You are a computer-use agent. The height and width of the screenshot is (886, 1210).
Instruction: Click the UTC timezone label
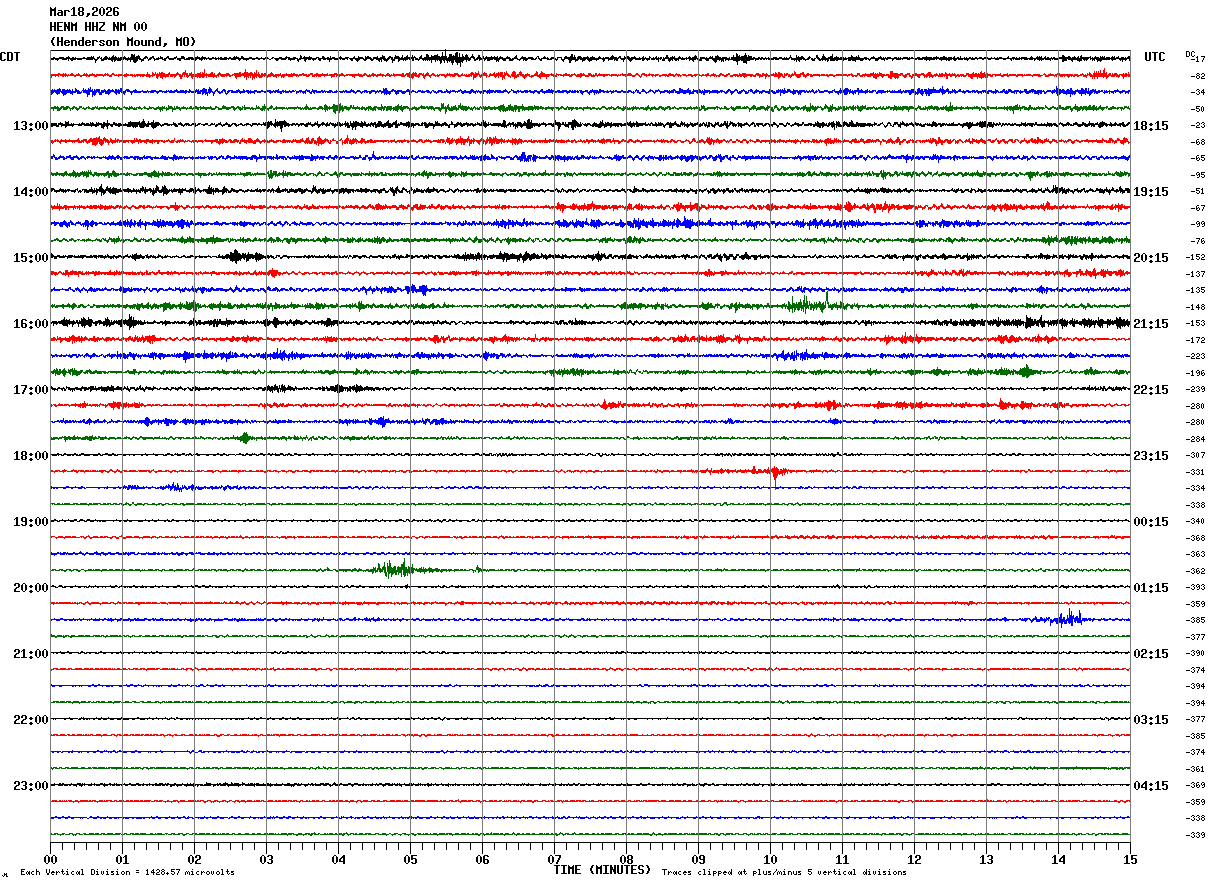pyautogui.click(x=1155, y=57)
